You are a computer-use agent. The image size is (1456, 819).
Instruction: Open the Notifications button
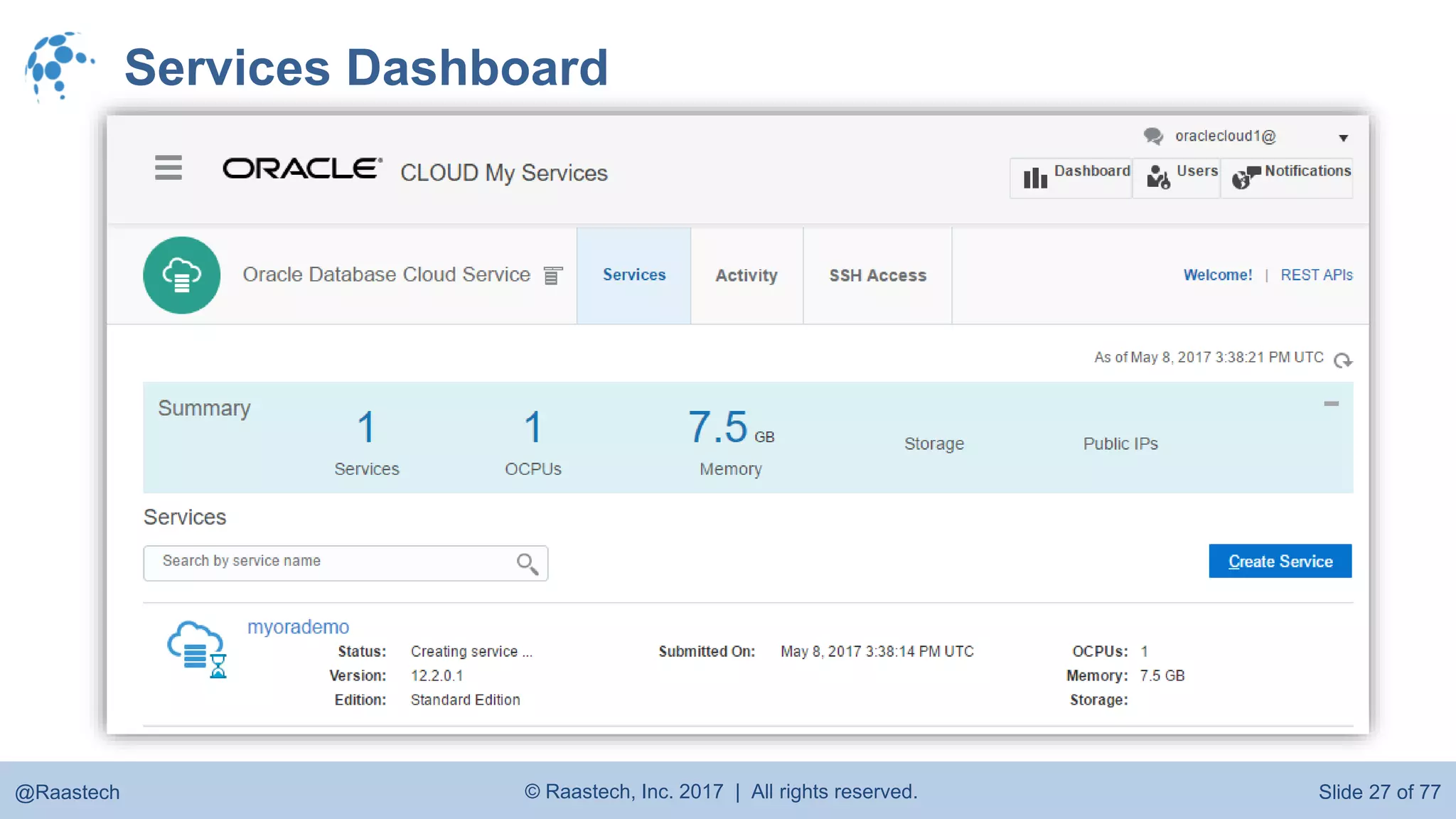point(1287,178)
